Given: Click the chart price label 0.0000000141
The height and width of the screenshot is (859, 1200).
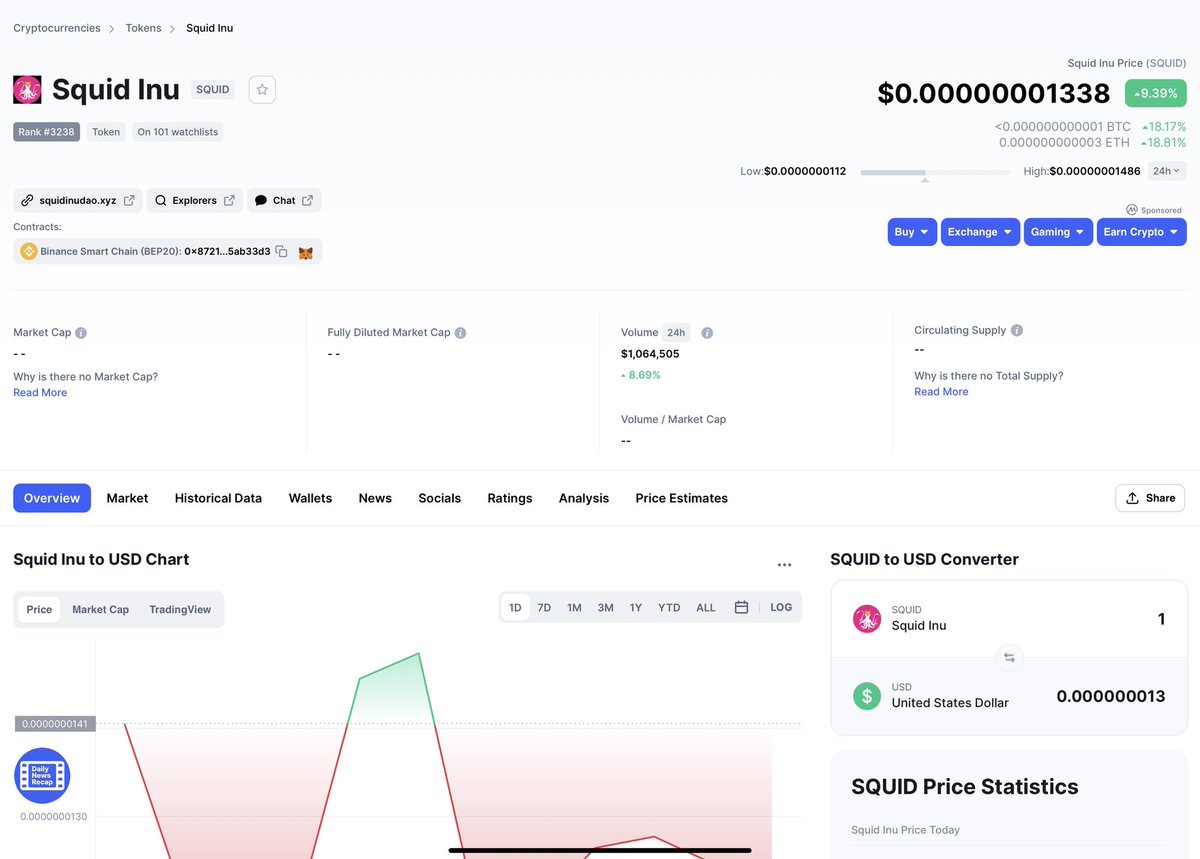Looking at the screenshot, I should [55, 723].
